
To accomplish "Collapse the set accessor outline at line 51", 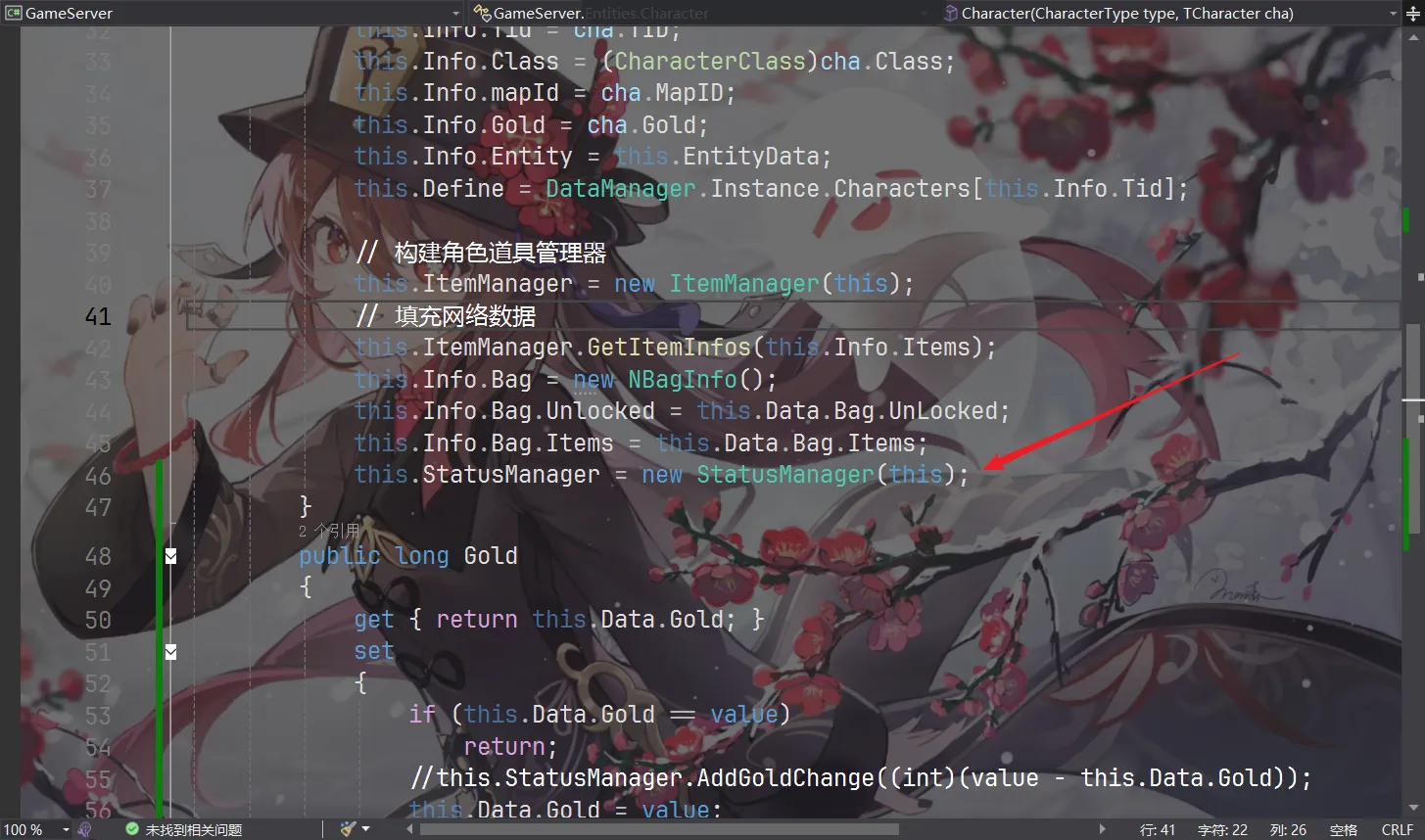I will pos(170,651).
